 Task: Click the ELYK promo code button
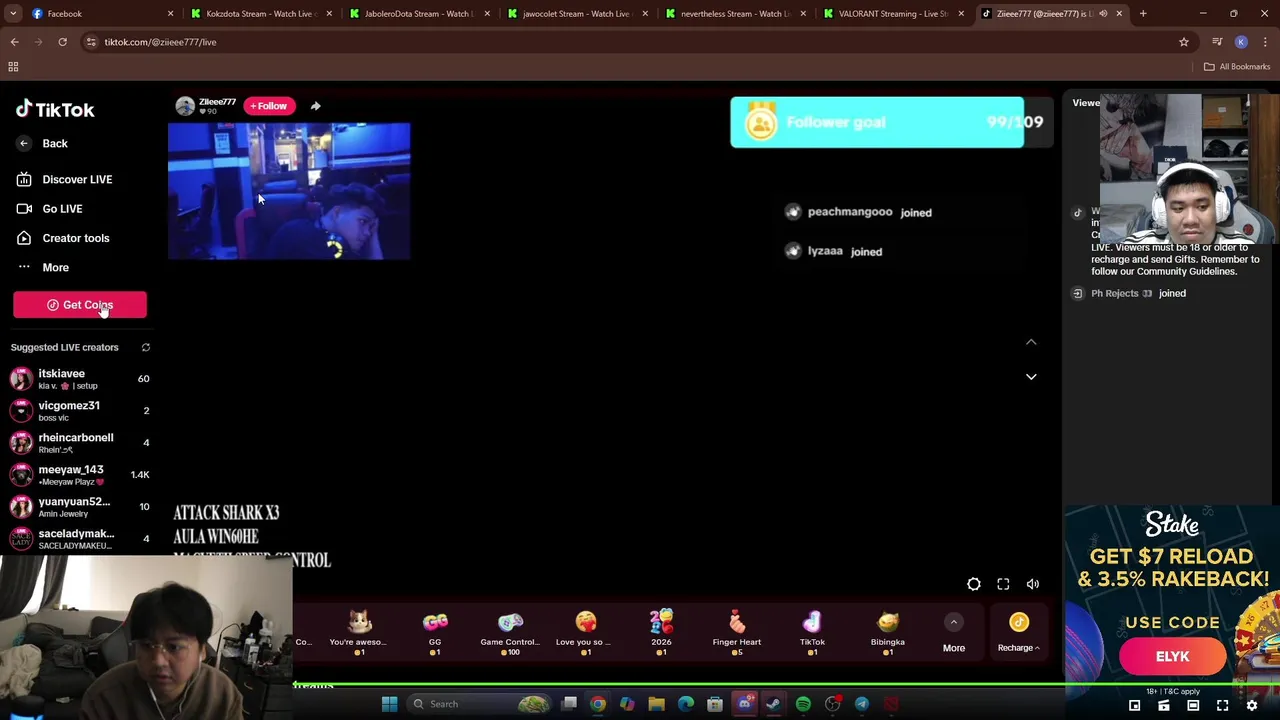click(x=1173, y=657)
